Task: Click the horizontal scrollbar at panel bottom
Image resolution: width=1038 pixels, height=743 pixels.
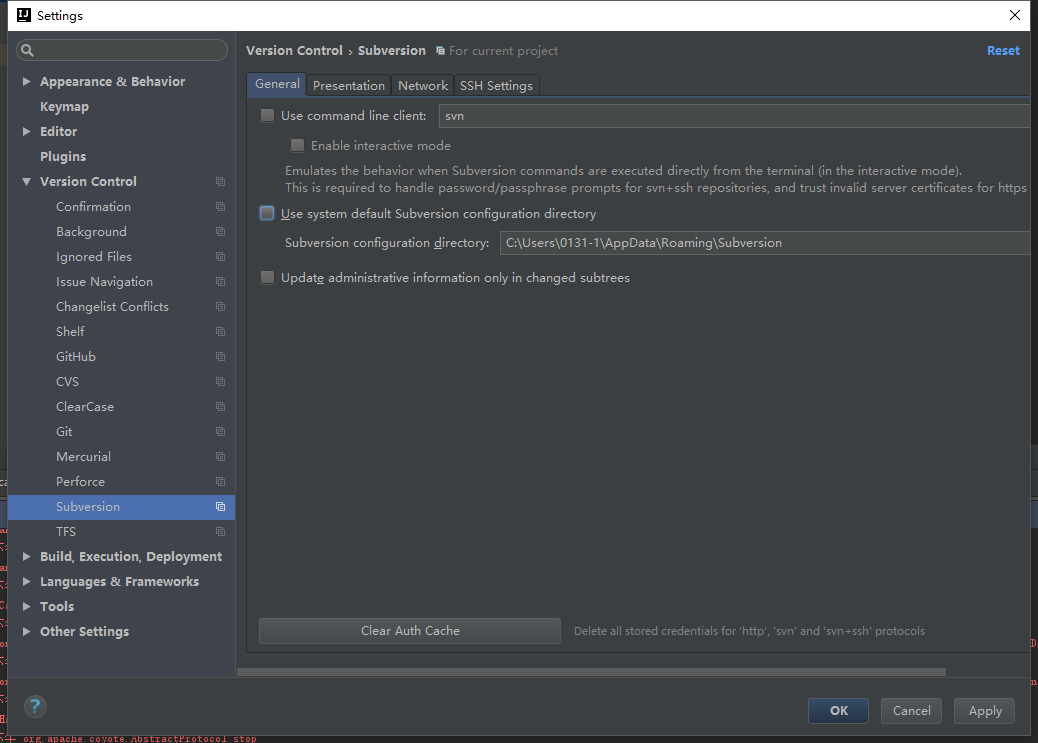Action: 591,672
